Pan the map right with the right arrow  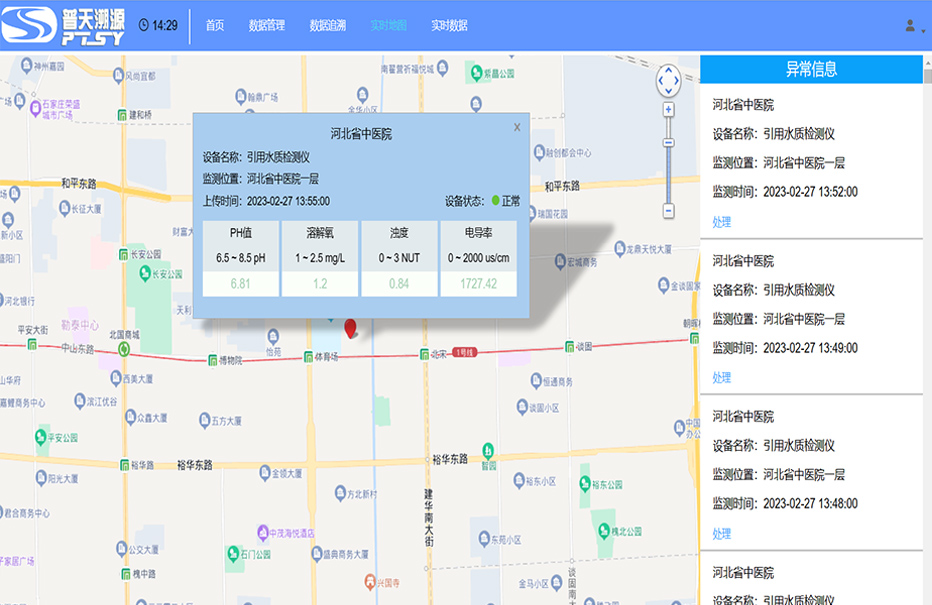coord(677,81)
